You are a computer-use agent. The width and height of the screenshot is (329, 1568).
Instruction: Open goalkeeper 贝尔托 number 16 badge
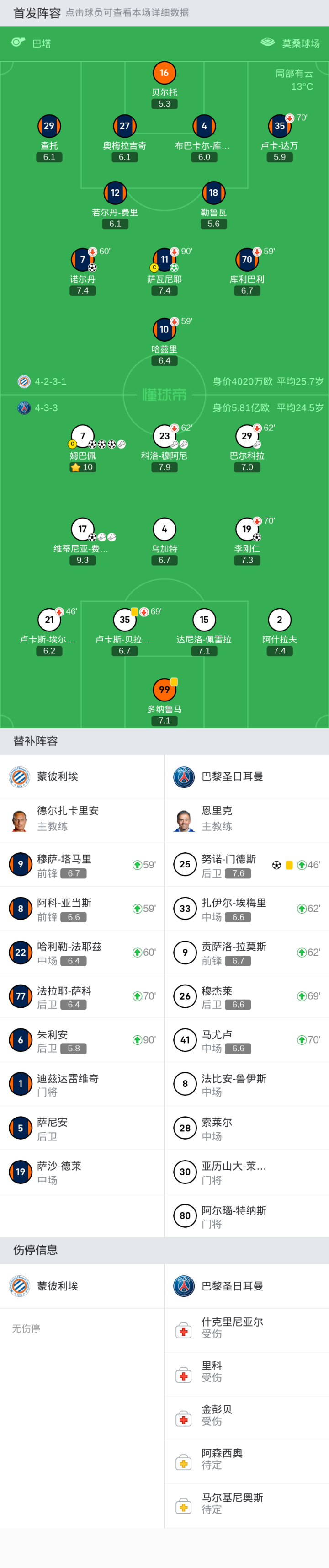164,73
